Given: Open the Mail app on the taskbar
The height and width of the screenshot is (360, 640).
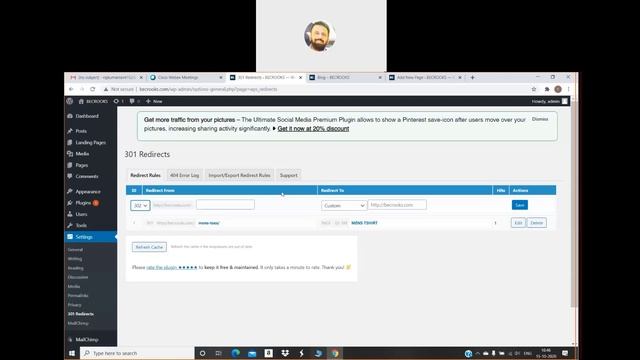Looking at the screenshot, I should click(x=252, y=353).
